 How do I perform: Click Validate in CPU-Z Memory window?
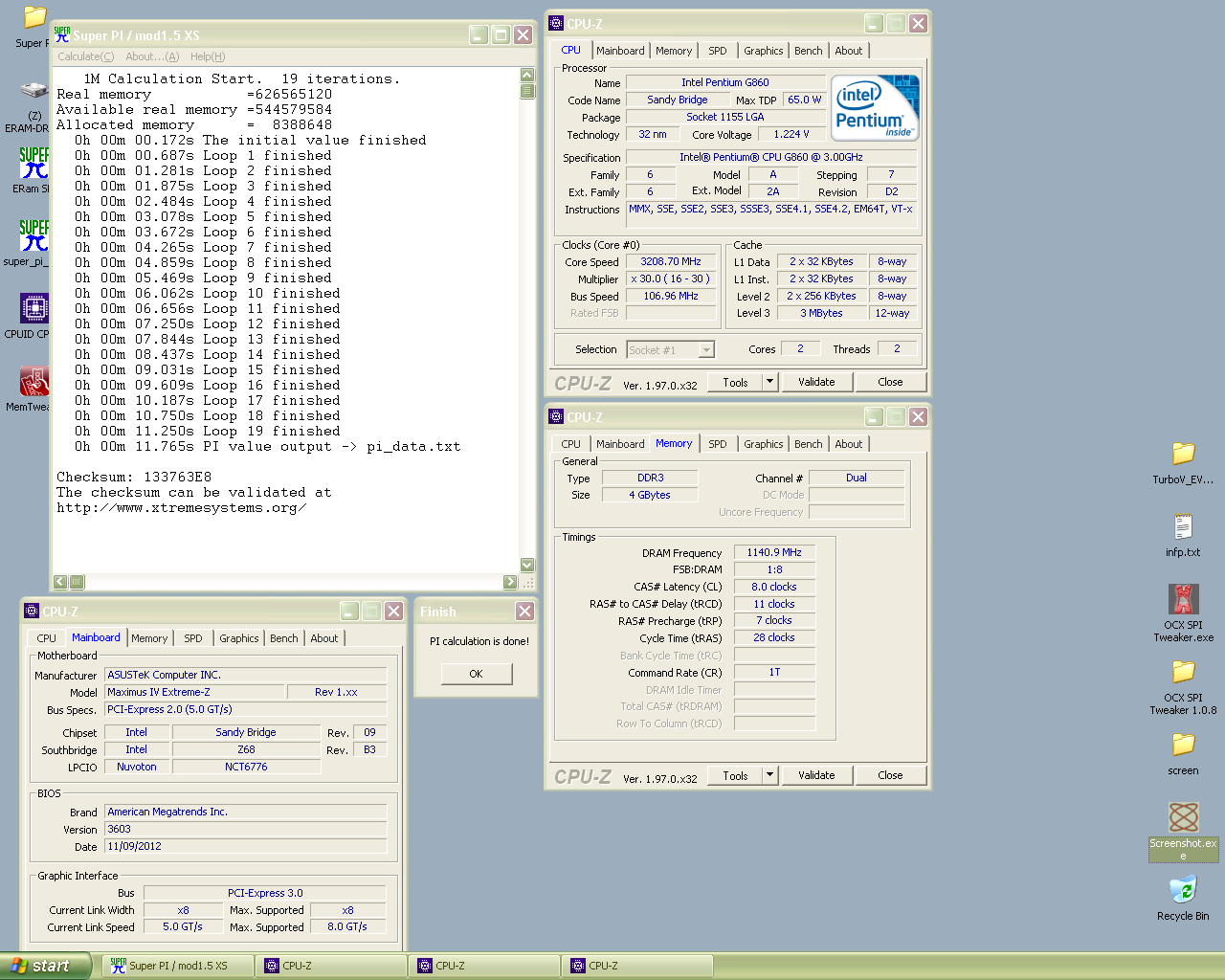point(816,775)
